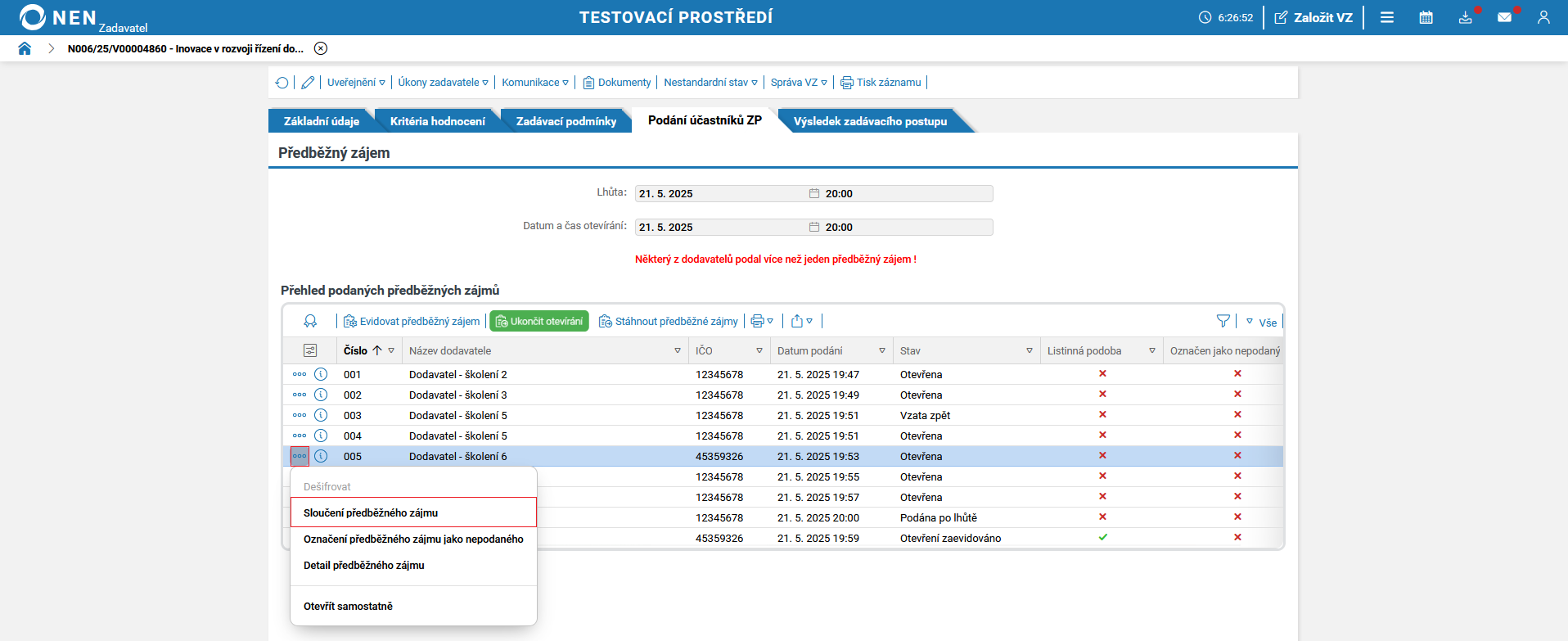Click Stáhnout předběžné zájmy
Viewport: 1568px width, 641px height.
click(669, 322)
